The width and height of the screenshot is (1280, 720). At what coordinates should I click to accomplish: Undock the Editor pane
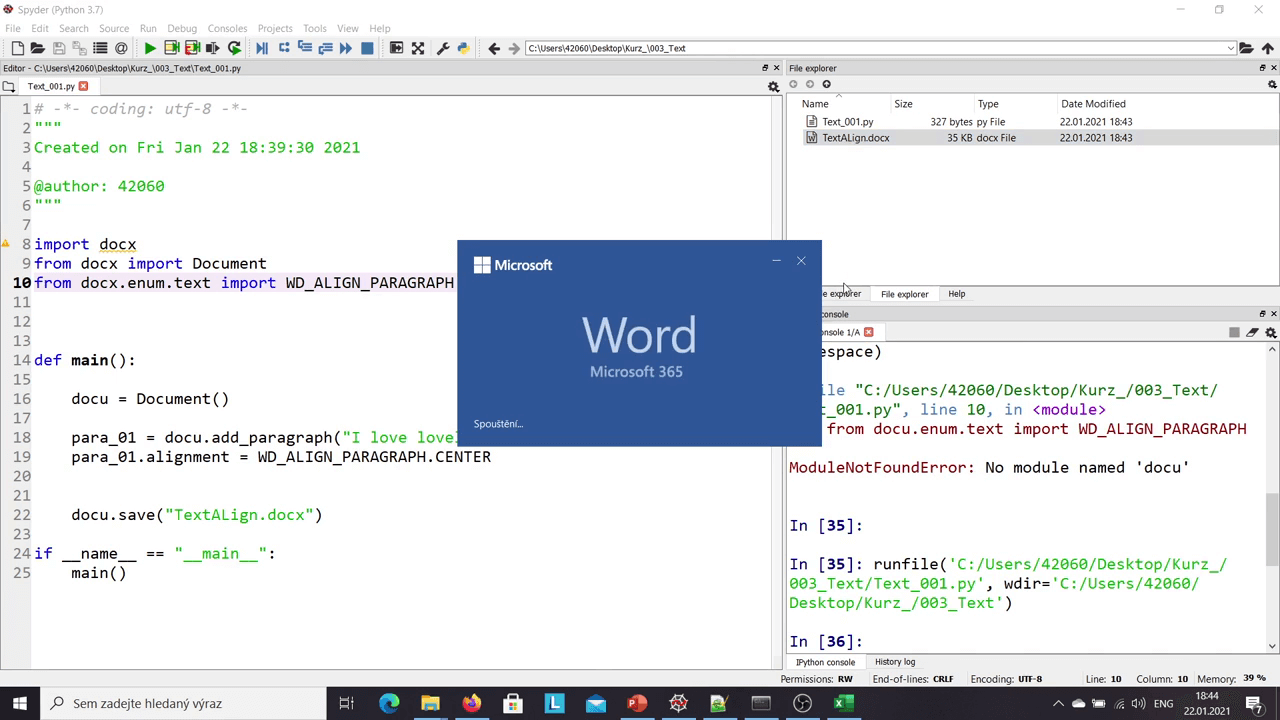pyautogui.click(x=765, y=68)
